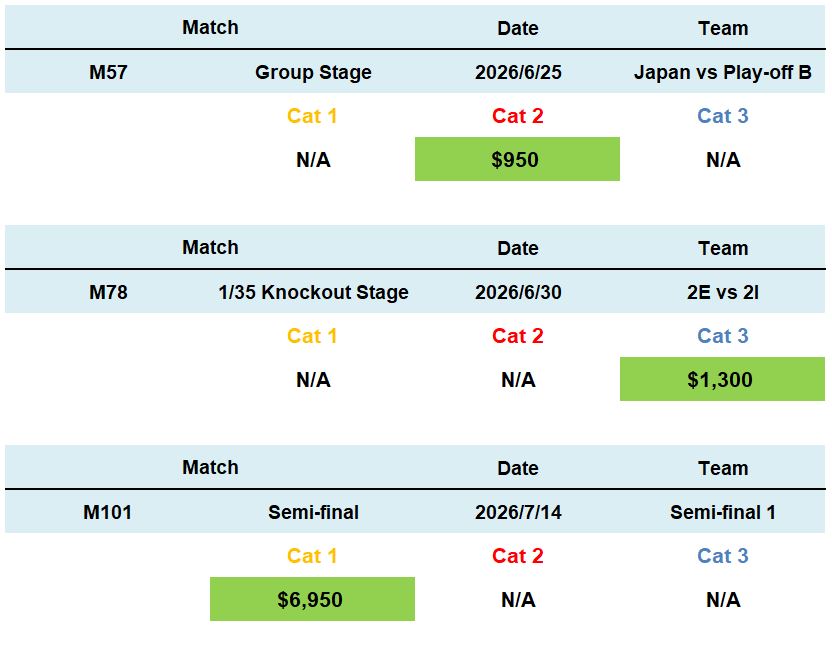Click the 1/35 Knockout Stage label

[x=313, y=292]
